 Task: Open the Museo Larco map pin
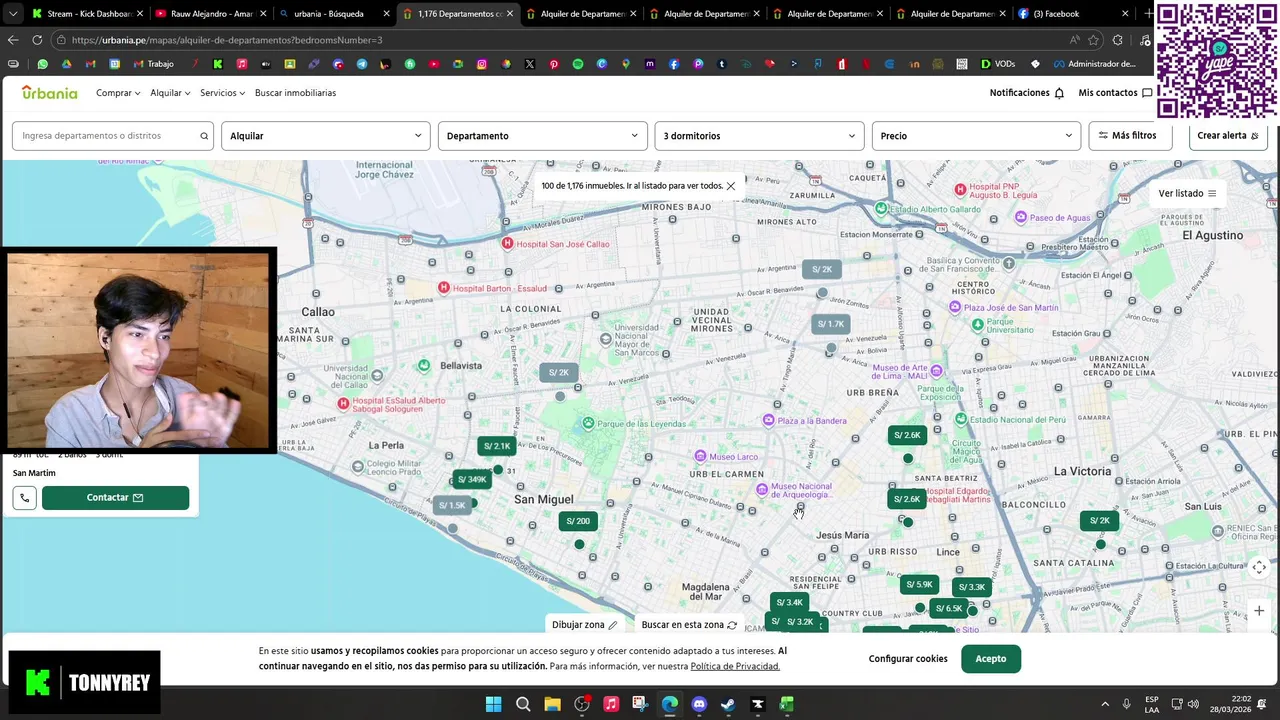coord(700,457)
